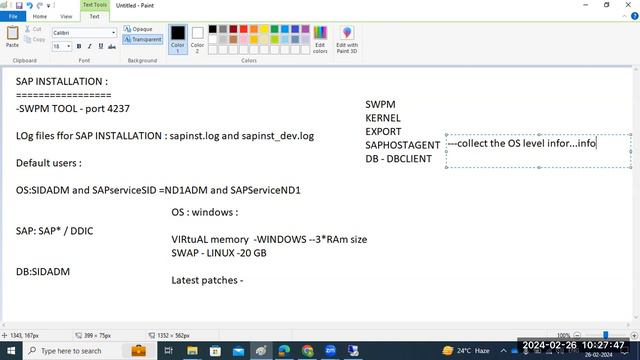Open Microsoft Store from taskbar
The image size is (640, 360).
coord(215,351)
